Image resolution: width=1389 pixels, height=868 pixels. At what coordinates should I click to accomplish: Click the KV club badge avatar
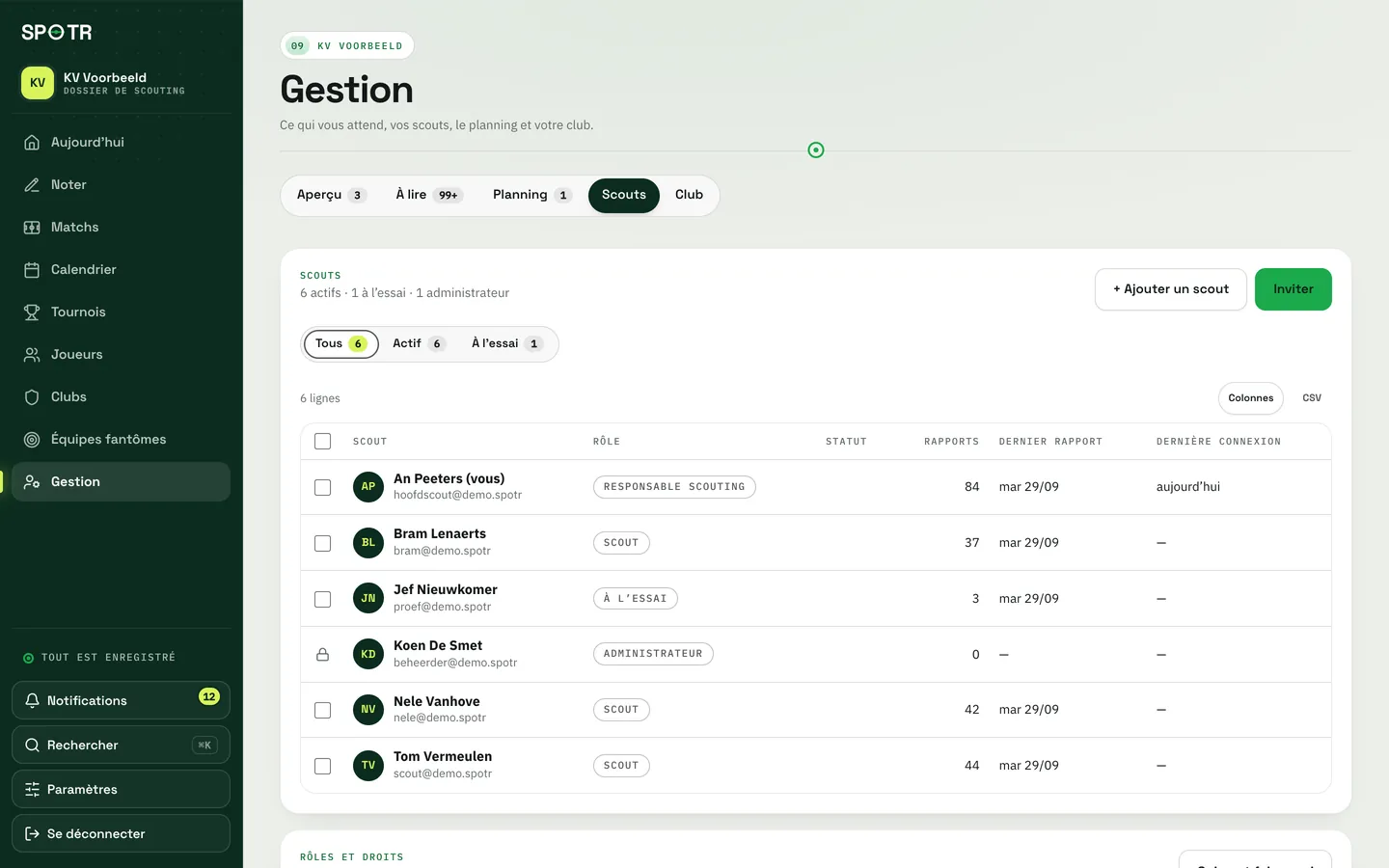click(38, 83)
